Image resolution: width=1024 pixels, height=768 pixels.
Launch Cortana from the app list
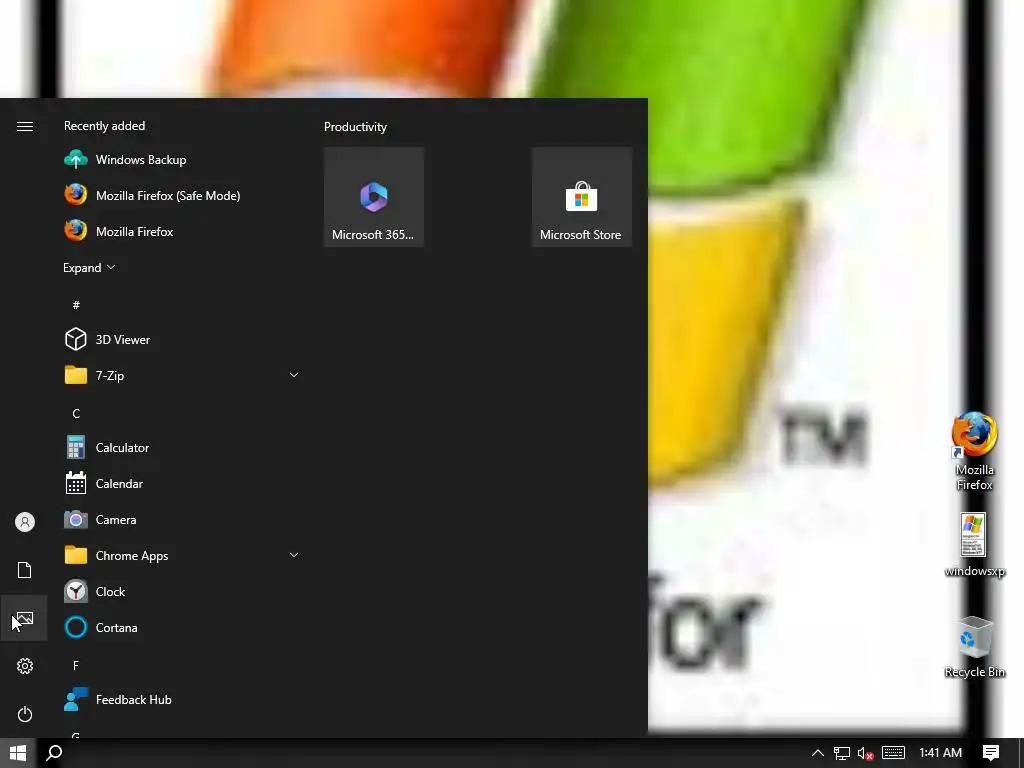pos(184,628)
